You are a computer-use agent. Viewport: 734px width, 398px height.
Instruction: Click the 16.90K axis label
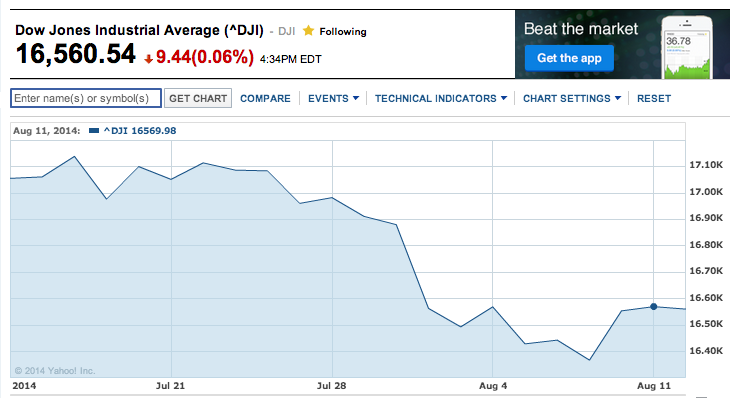[706, 218]
